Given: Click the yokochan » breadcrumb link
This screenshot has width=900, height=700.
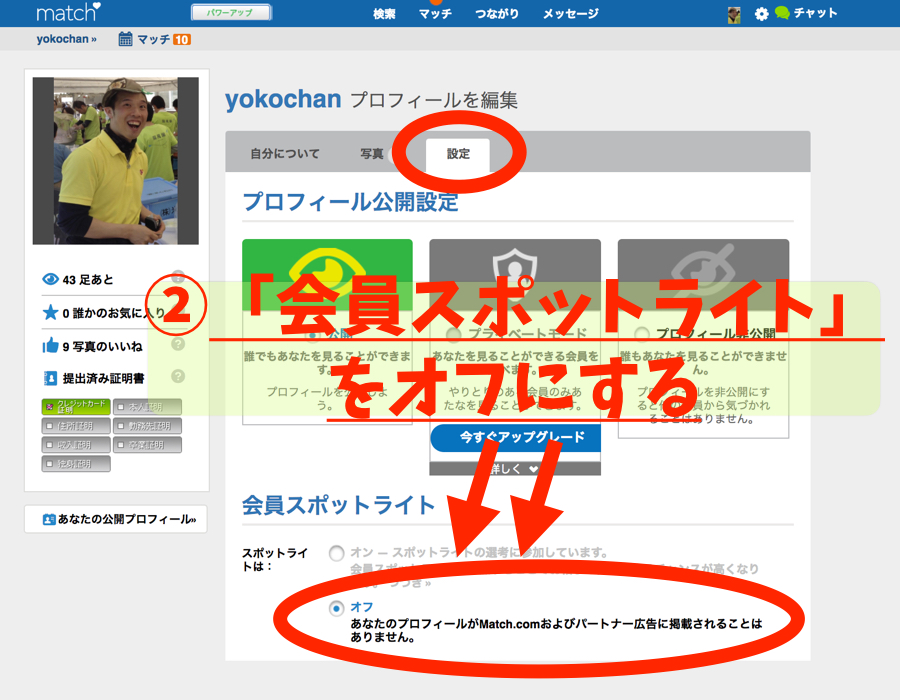Looking at the screenshot, I should (67, 39).
